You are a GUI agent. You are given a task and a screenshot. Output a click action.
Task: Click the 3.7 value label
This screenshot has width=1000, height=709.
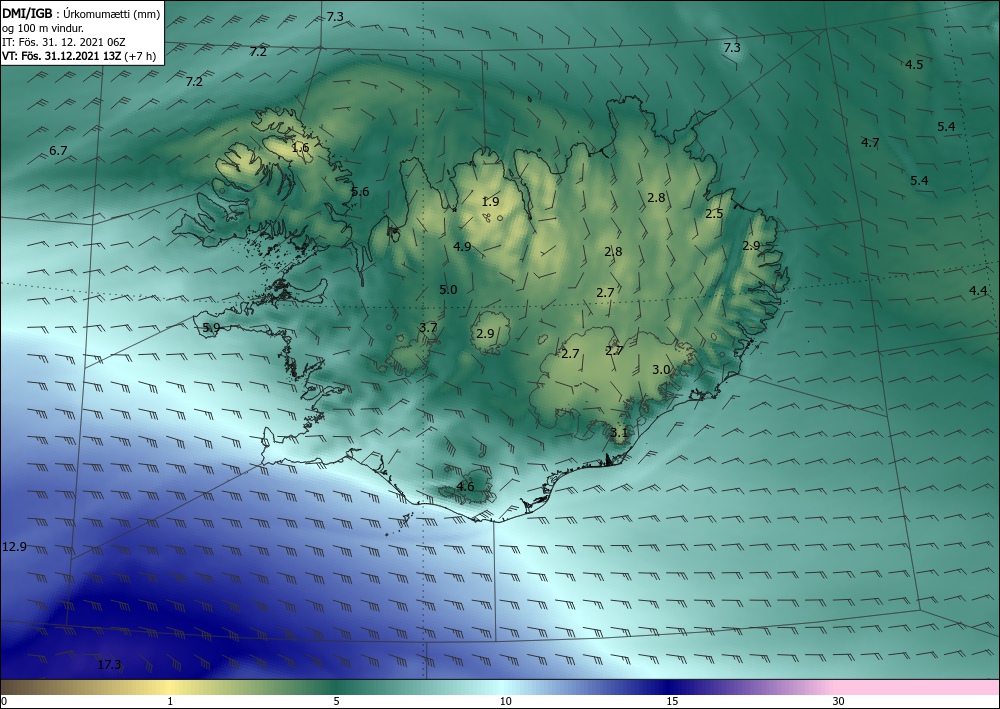click(x=429, y=328)
